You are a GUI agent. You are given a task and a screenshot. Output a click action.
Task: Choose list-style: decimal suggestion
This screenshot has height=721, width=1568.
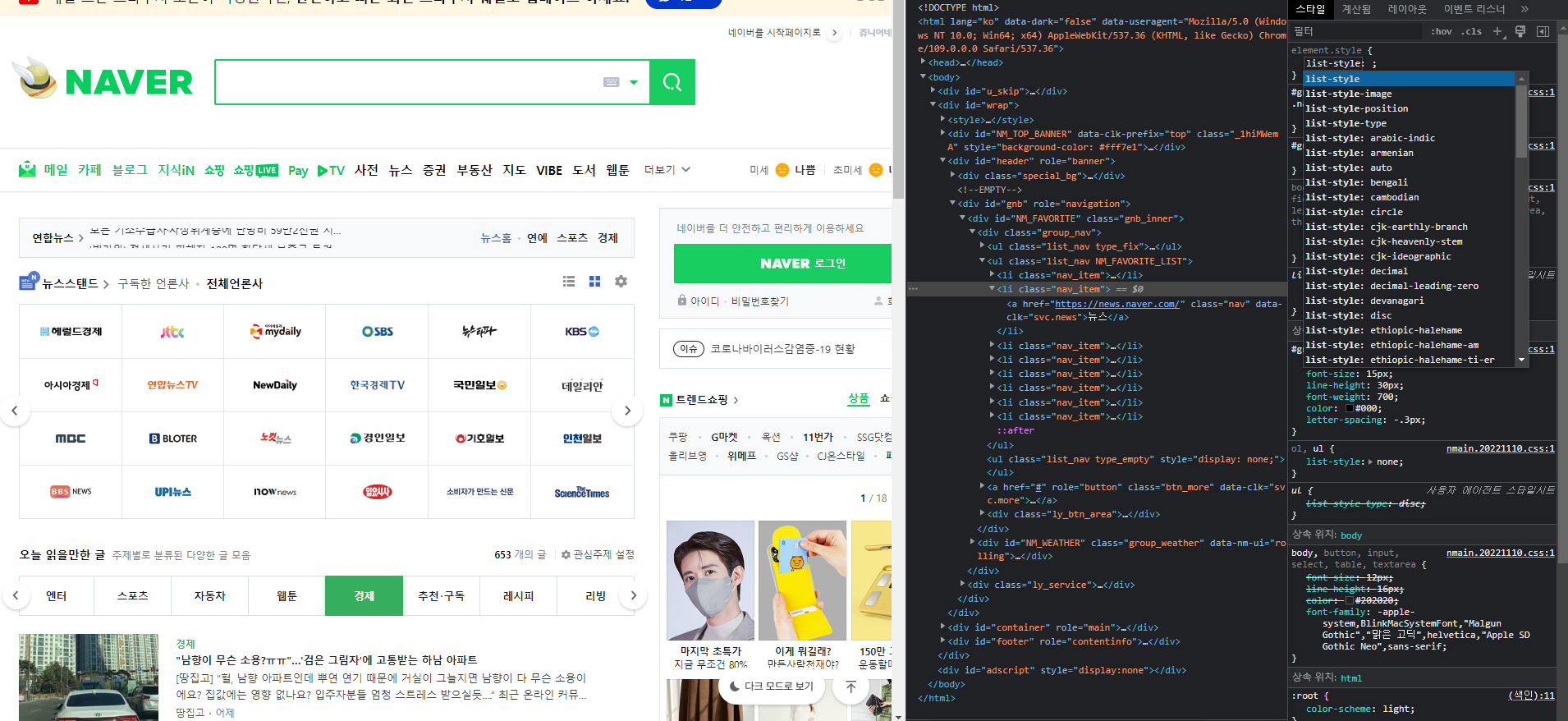point(1409,271)
